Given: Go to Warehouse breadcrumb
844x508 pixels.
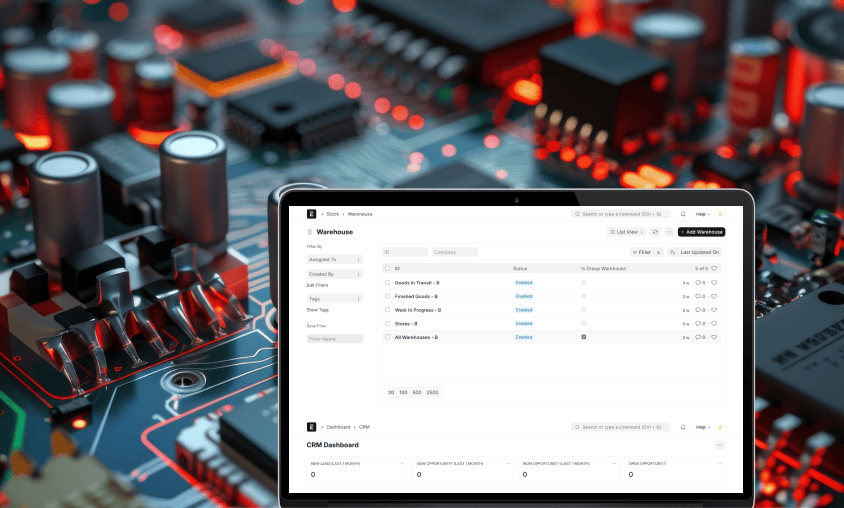Looking at the screenshot, I should pos(360,214).
